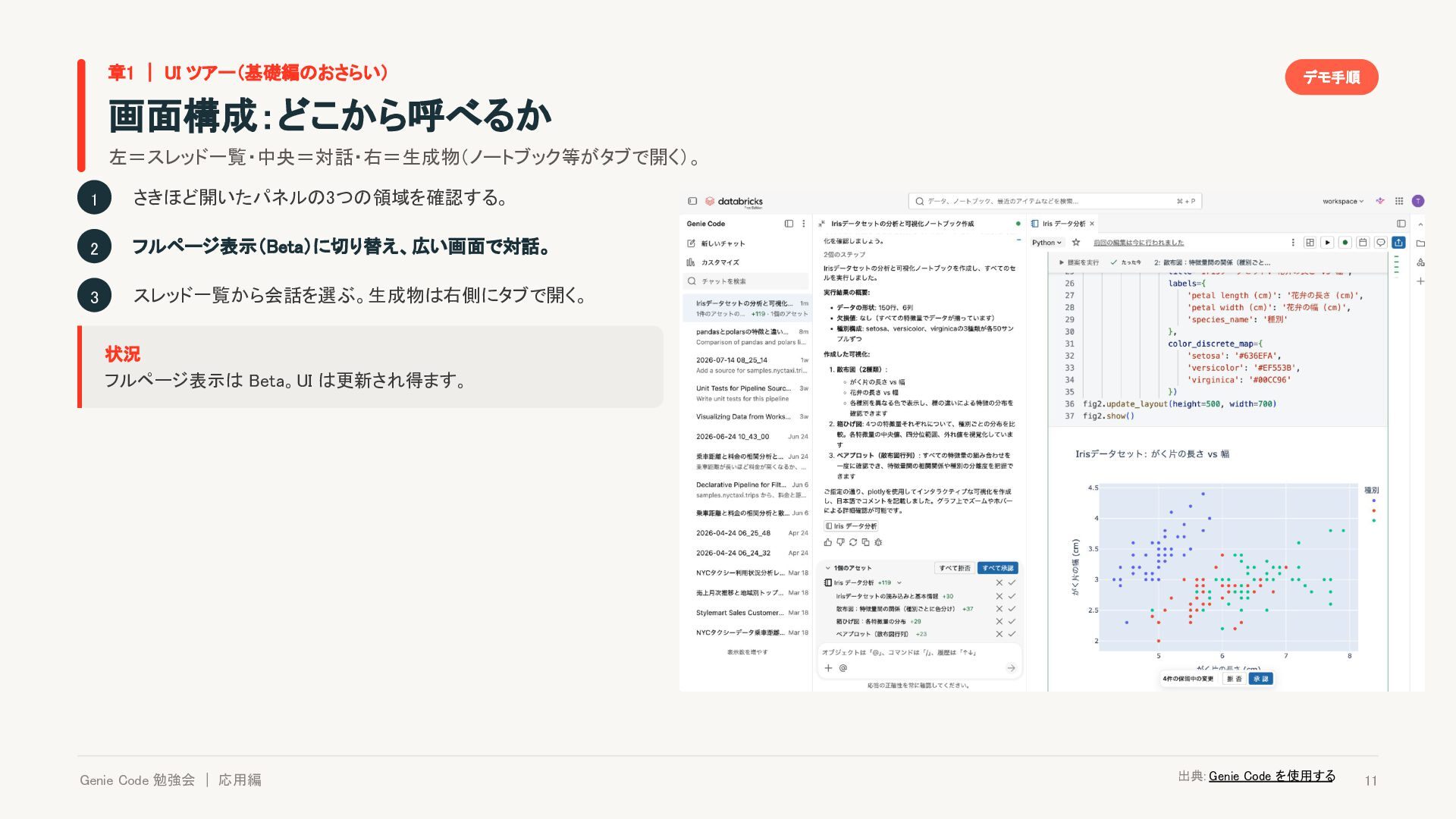Image resolution: width=1456 pixels, height=819 pixels.
Task: Click the chat prompt text field
Action: 920,652
